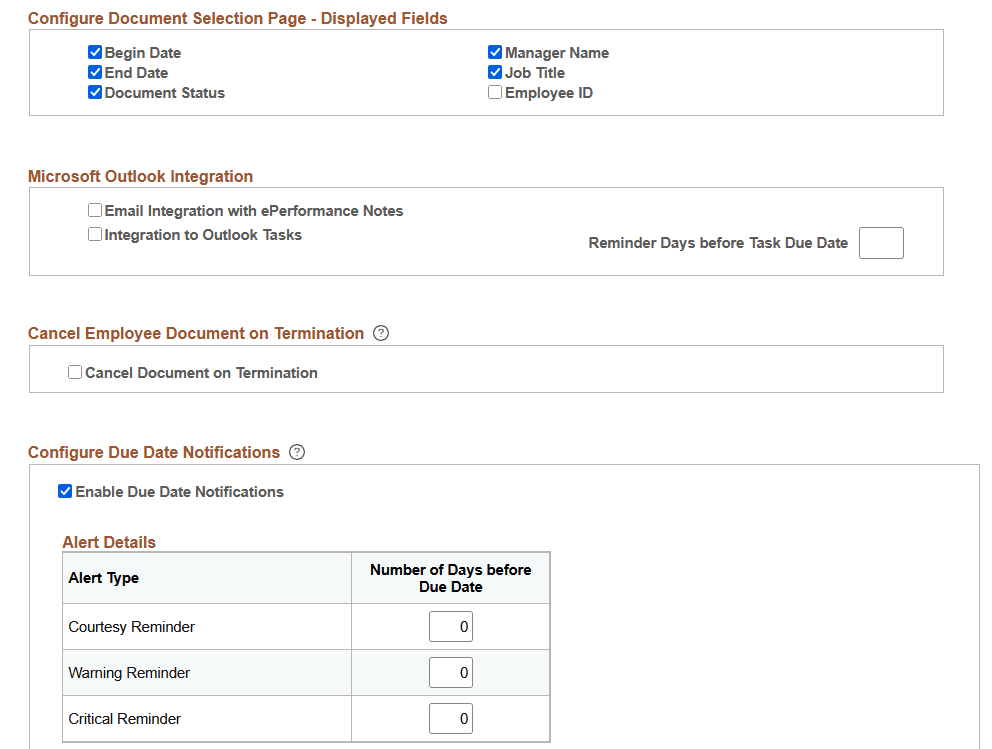Screen dimensions: 992x749
Task: Open the Configure Due Date Notifications help icon
Action: [297, 452]
